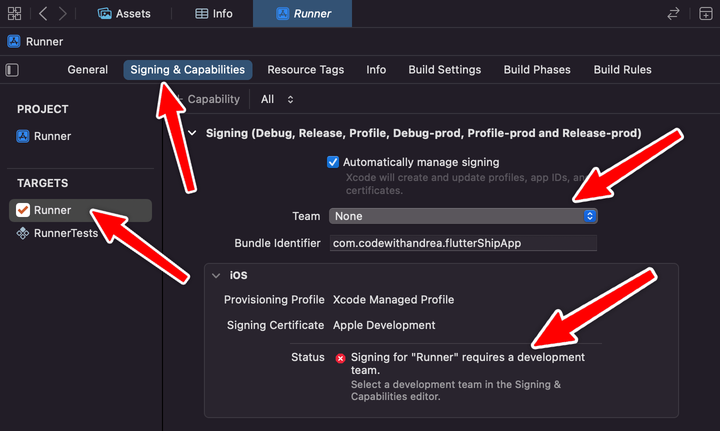Image resolution: width=720 pixels, height=431 pixels.
Task: Add an editor pane on the right
Action: pos(706,14)
